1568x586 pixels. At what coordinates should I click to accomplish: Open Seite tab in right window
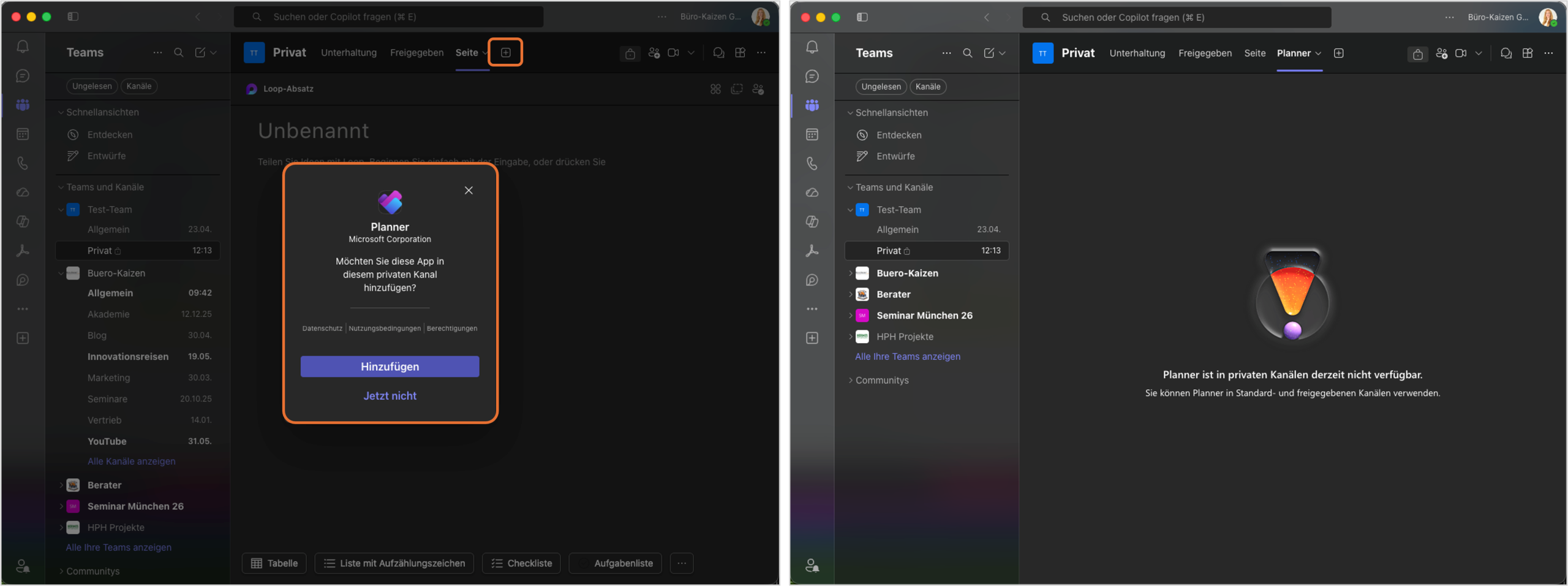tap(1254, 53)
